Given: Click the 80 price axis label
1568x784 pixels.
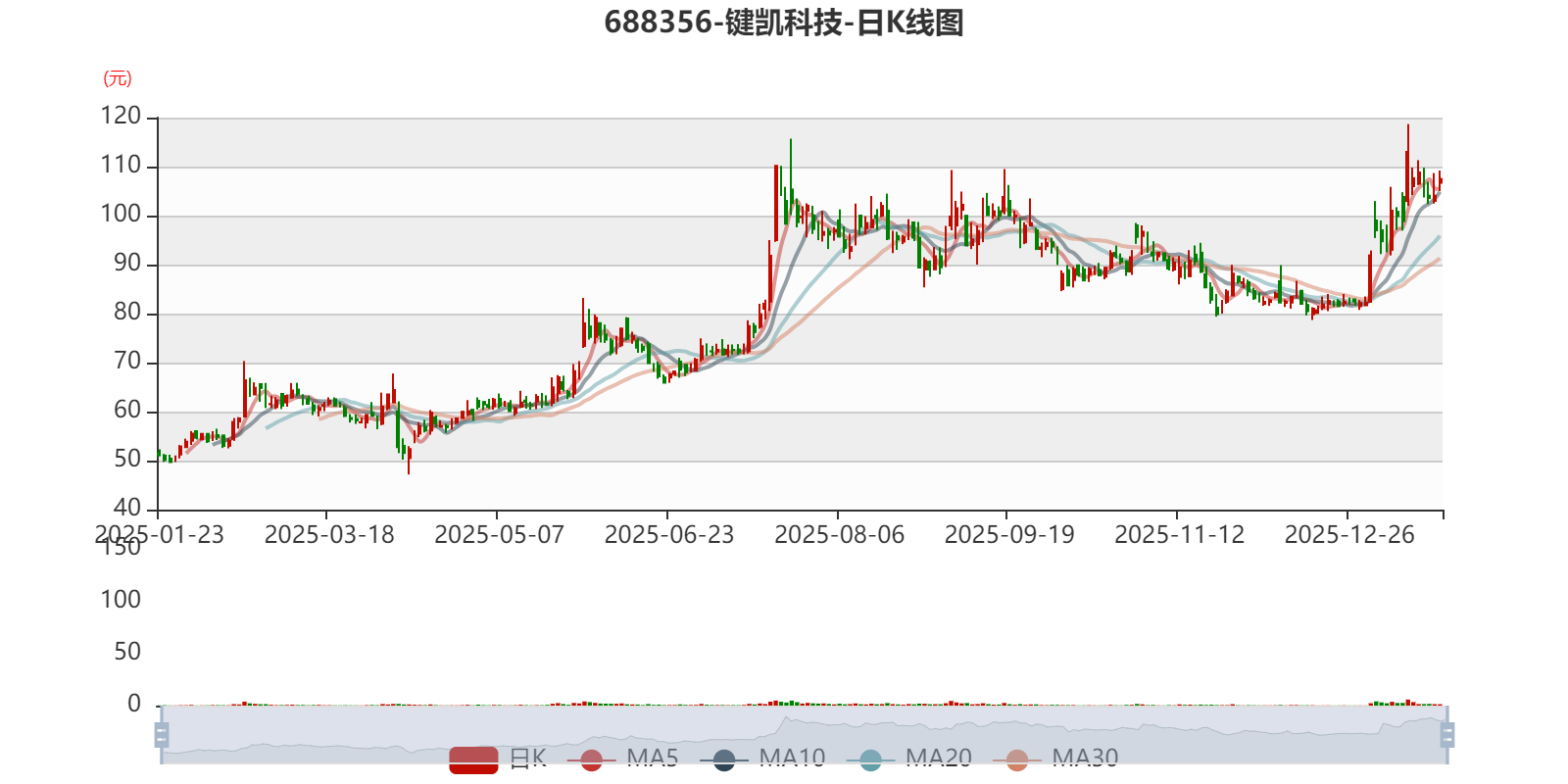Looking at the screenshot, I should [127, 313].
